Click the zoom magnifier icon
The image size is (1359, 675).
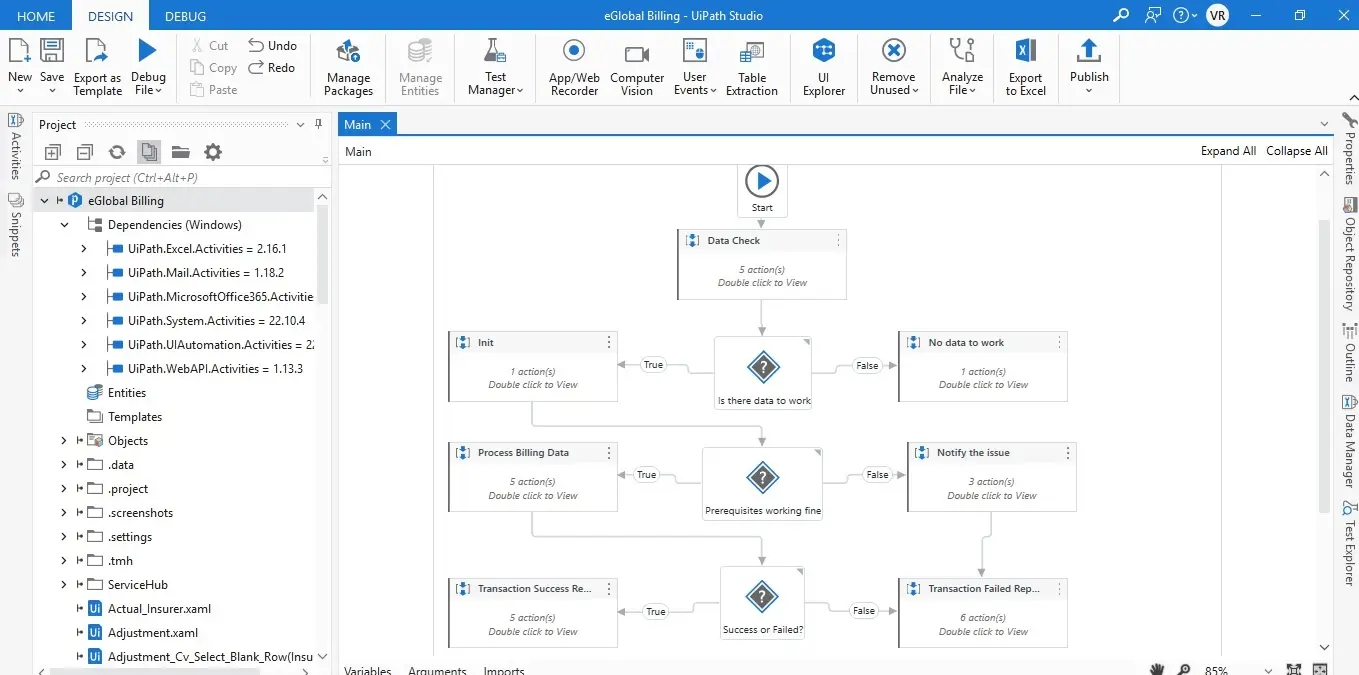coord(1184,669)
